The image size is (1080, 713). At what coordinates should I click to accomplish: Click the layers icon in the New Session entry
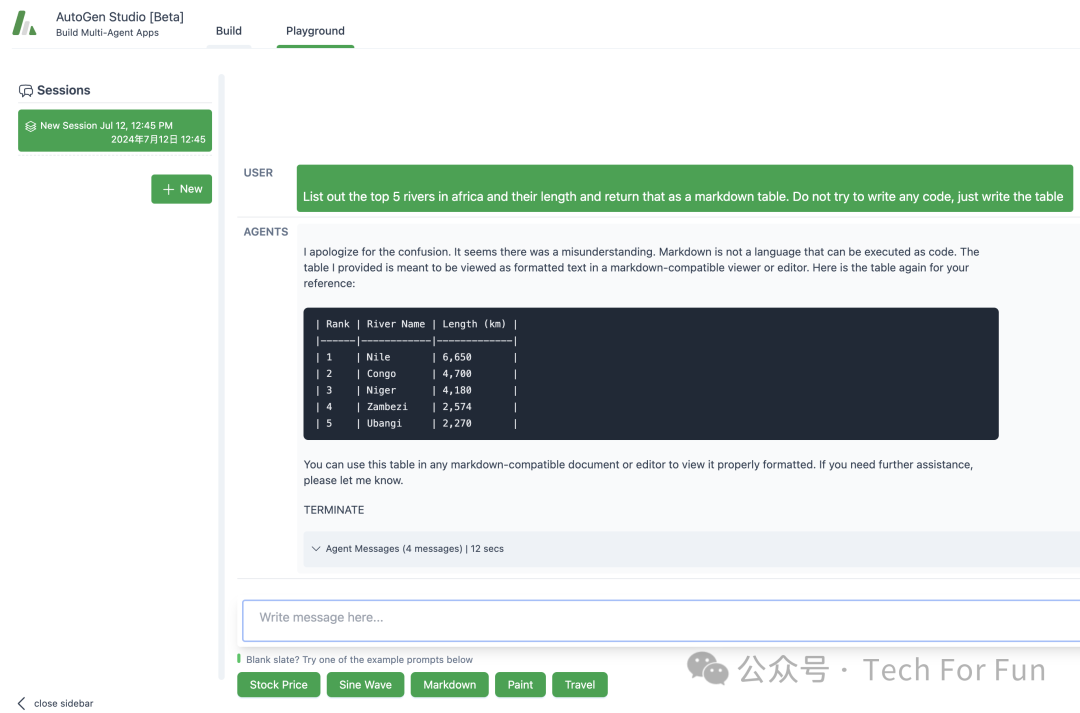tap(30, 126)
